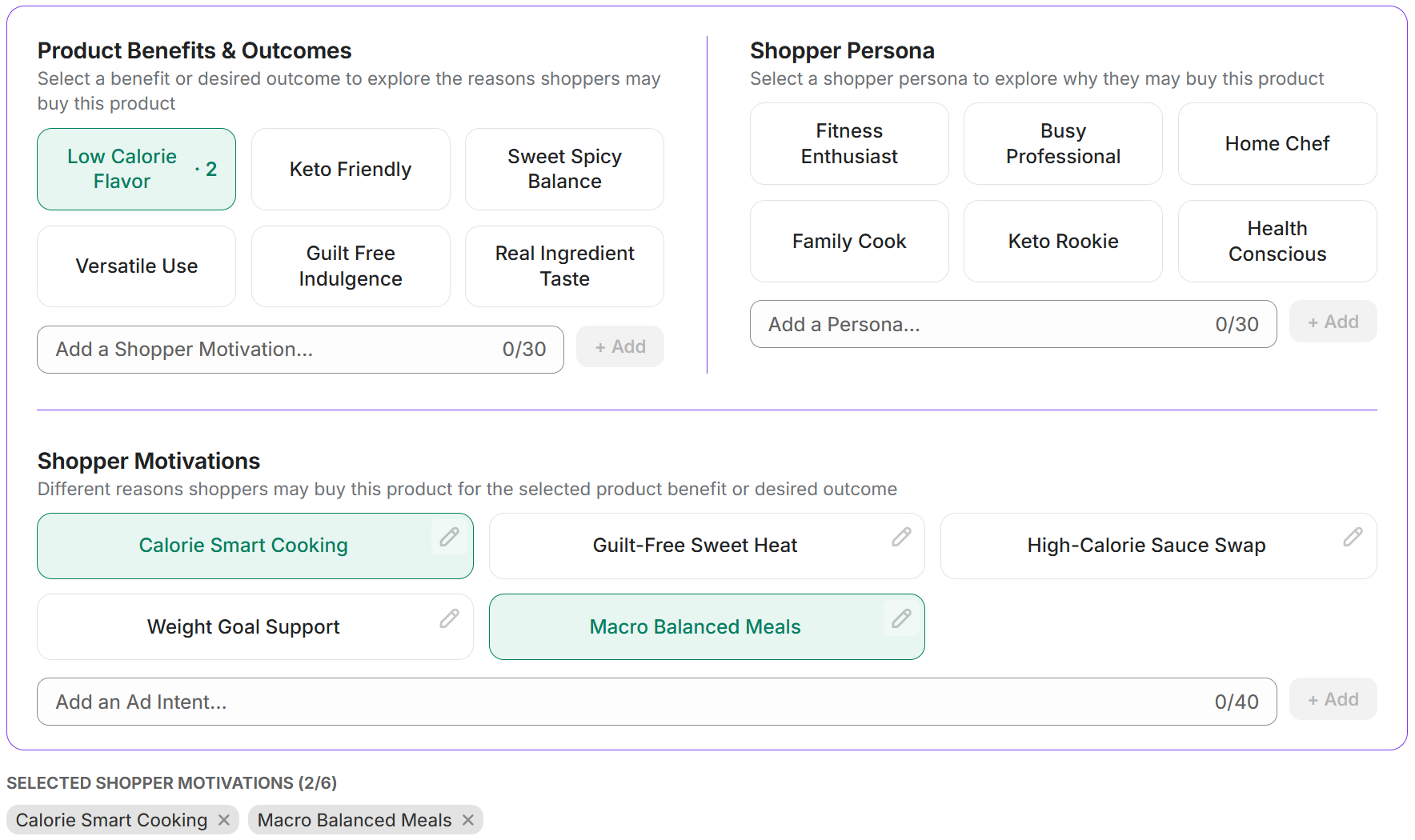The height and width of the screenshot is (840, 1415).
Task: Select the Family Cook persona
Action: click(x=849, y=241)
